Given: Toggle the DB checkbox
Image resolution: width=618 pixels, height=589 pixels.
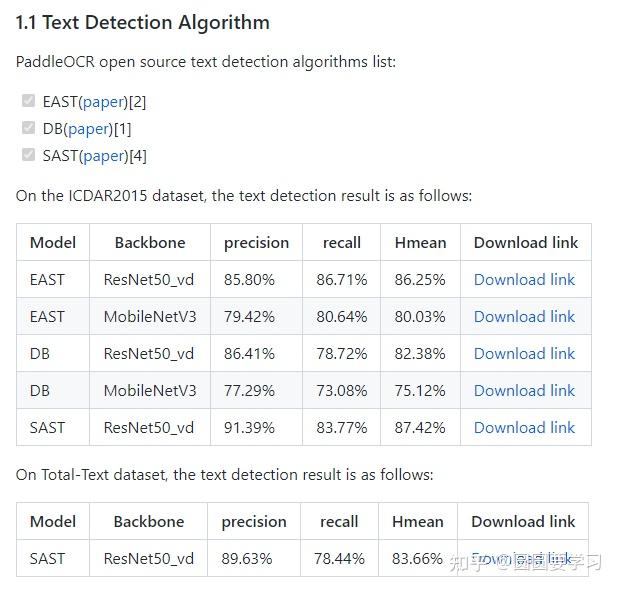Looking at the screenshot, I should (28, 128).
